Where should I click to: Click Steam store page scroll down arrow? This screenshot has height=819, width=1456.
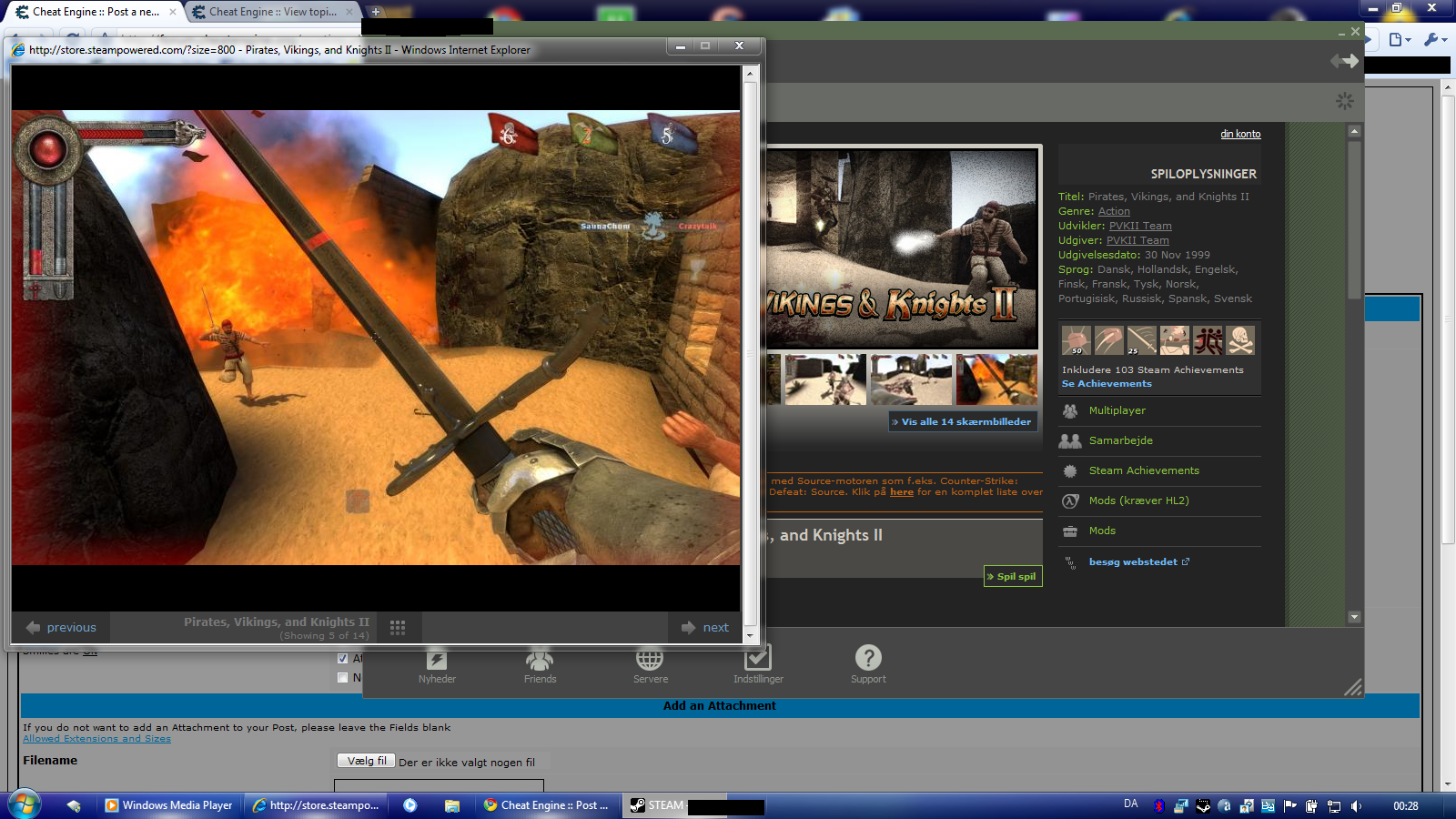(1354, 617)
